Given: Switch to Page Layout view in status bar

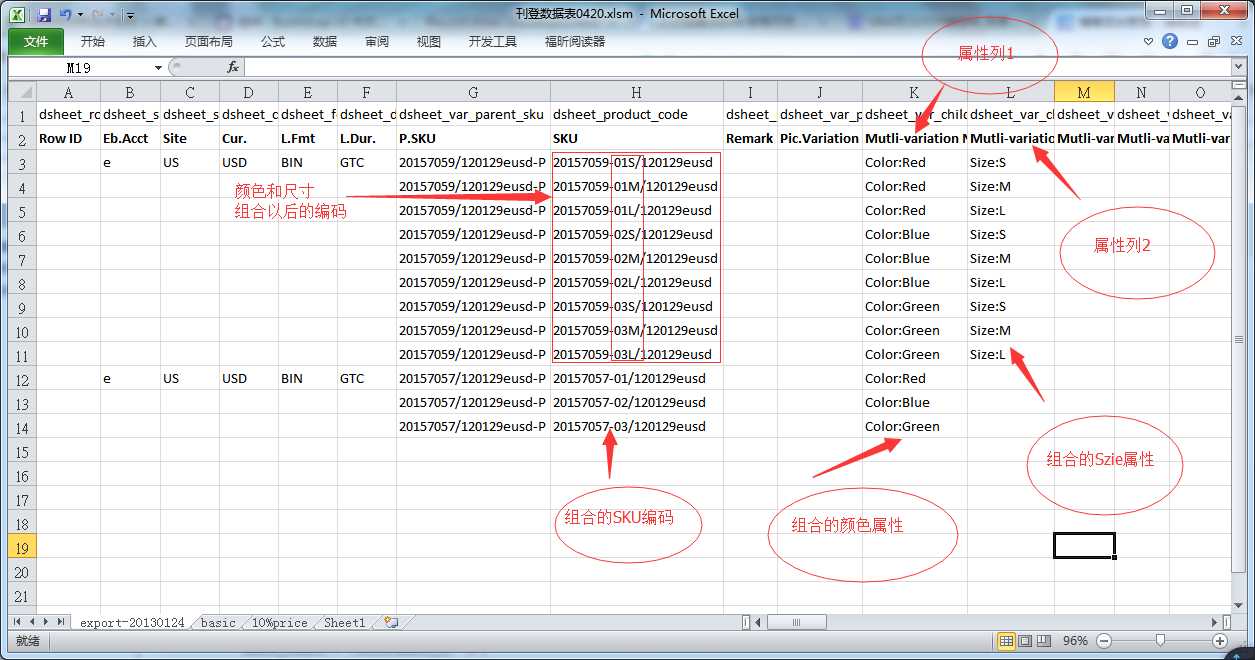Looking at the screenshot, I should tap(1025, 641).
